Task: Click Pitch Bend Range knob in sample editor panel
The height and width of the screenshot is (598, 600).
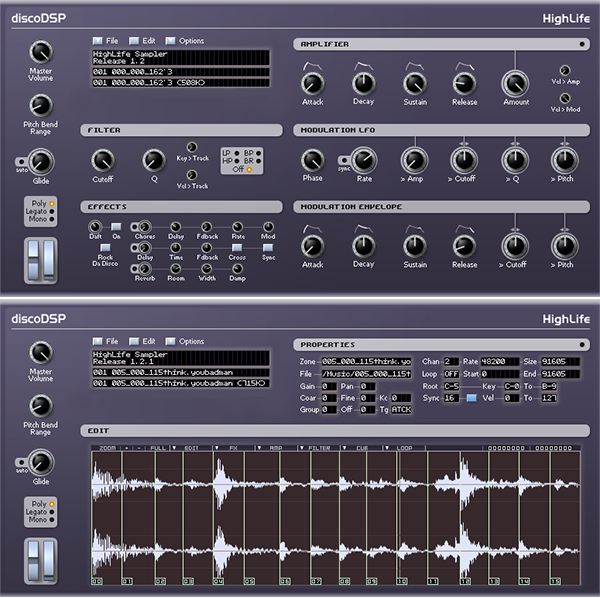Action: [x=41, y=406]
